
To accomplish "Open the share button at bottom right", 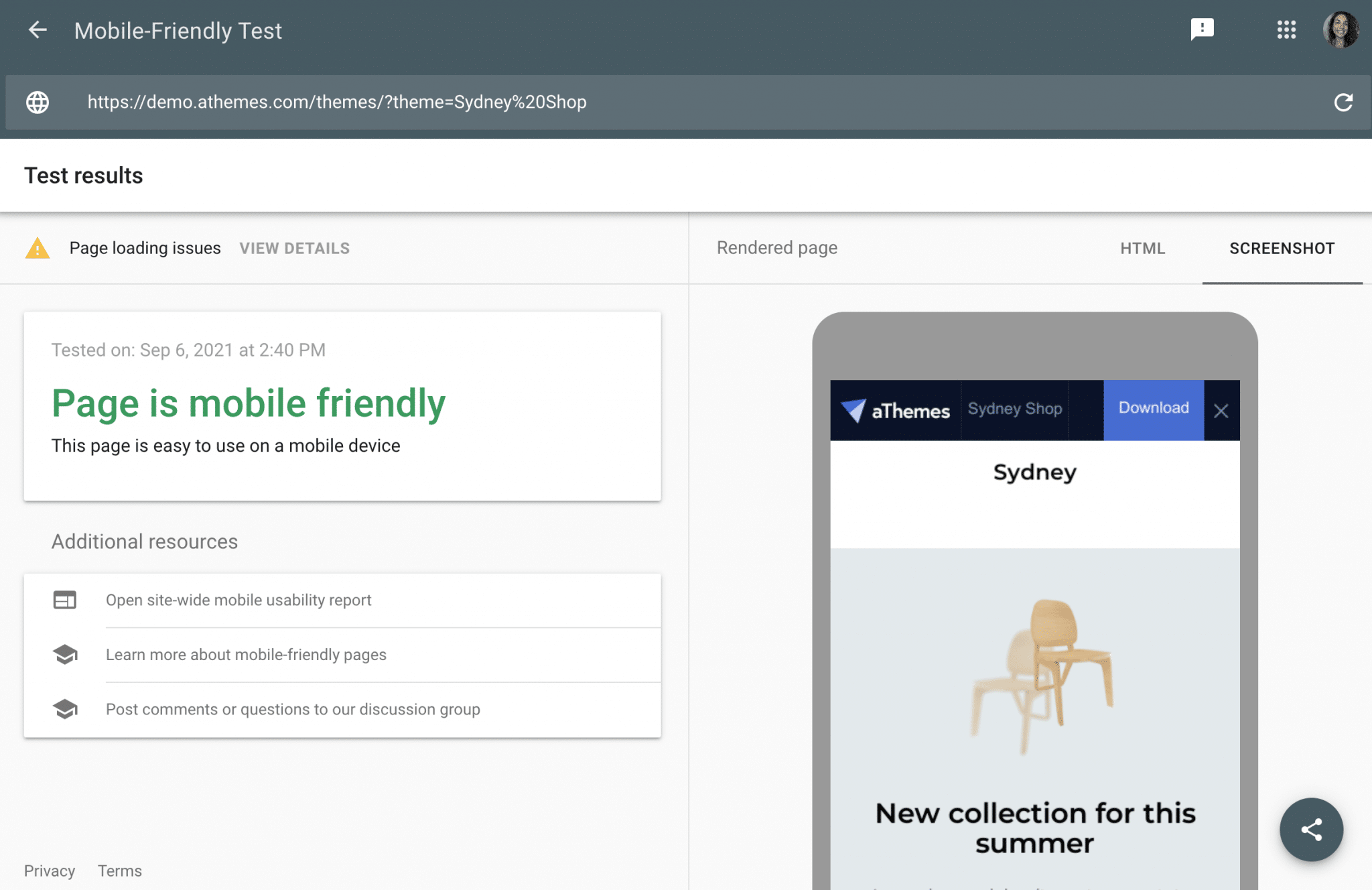I will [x=1312, y=830].
